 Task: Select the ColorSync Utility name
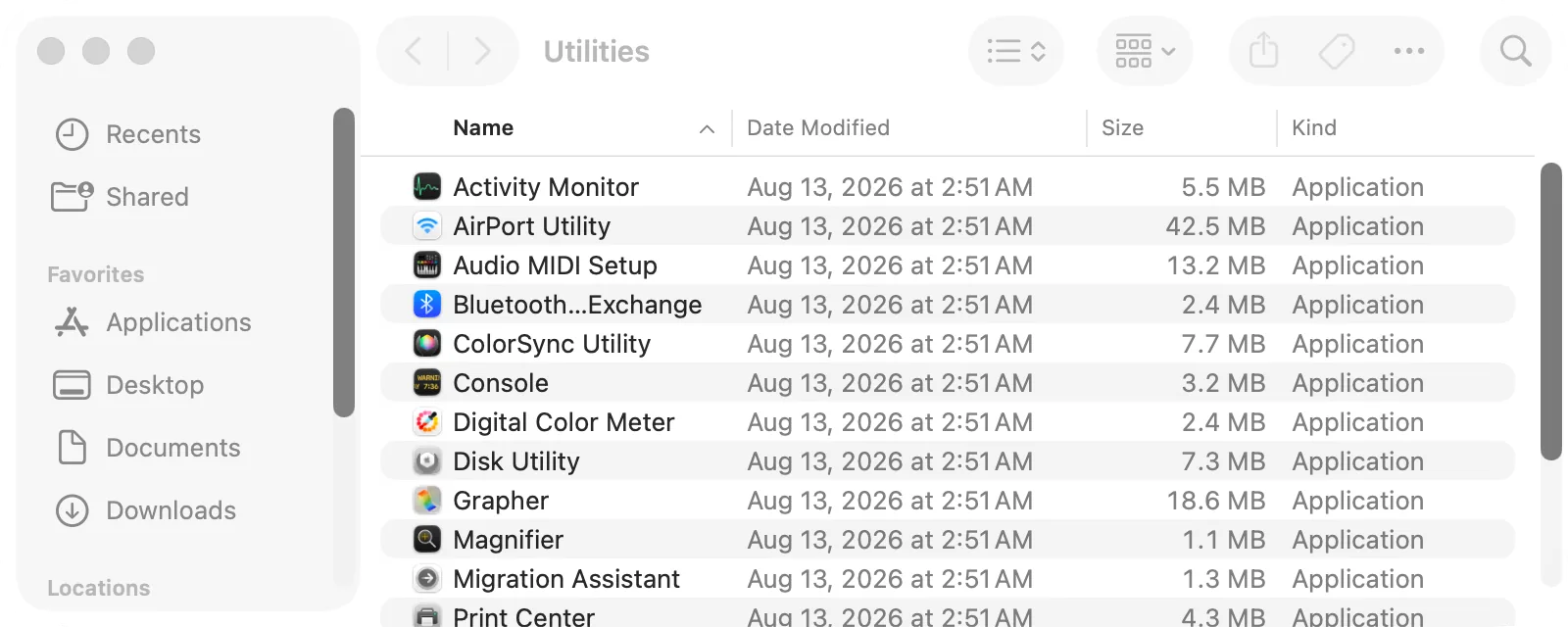pos(552,343)
